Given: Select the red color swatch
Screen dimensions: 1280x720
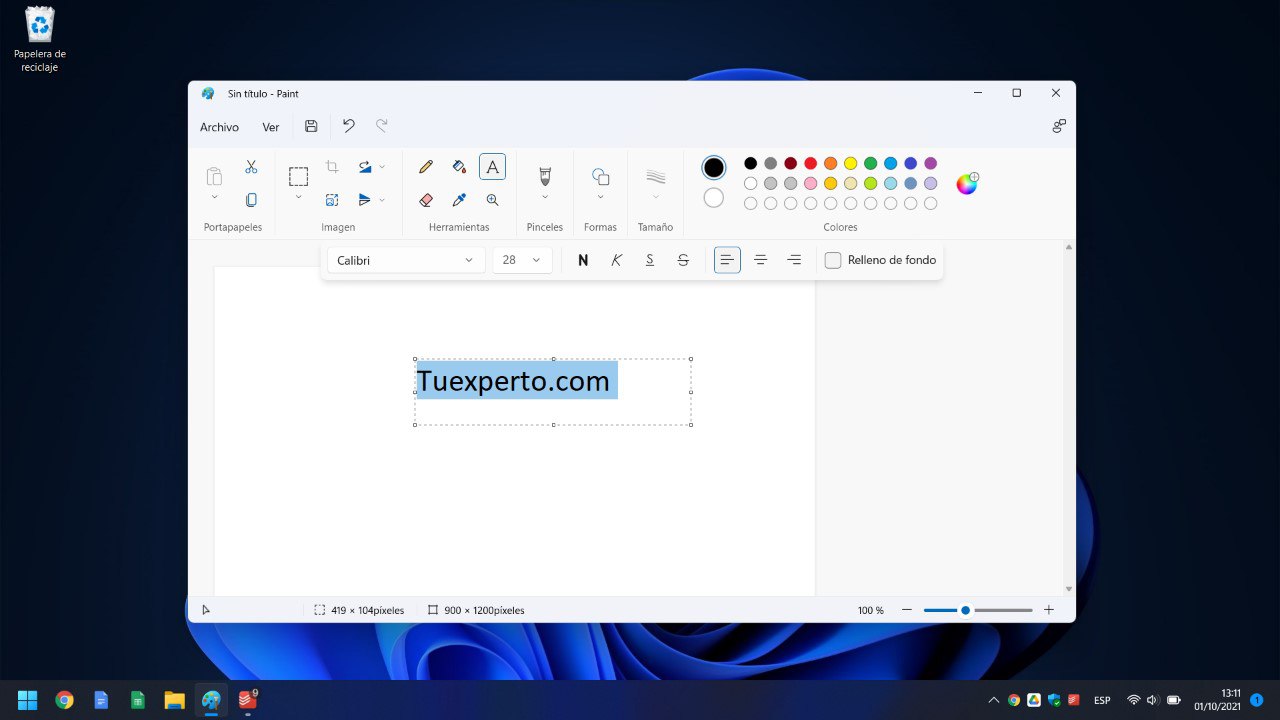Looking at the screenshot, I should 810,163.
